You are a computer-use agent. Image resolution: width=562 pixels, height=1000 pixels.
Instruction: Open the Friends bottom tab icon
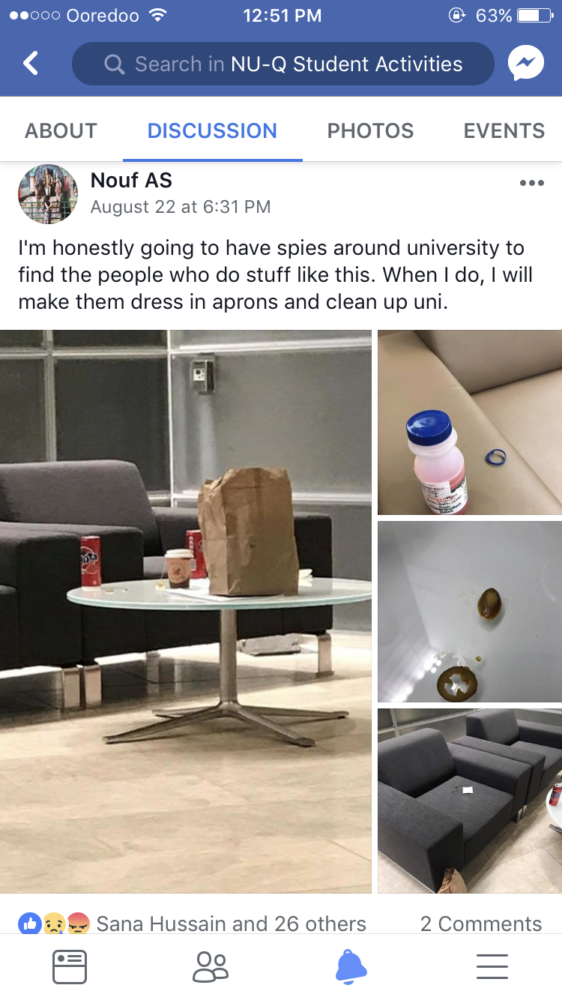pyautogui.click(x=210, y=967)
